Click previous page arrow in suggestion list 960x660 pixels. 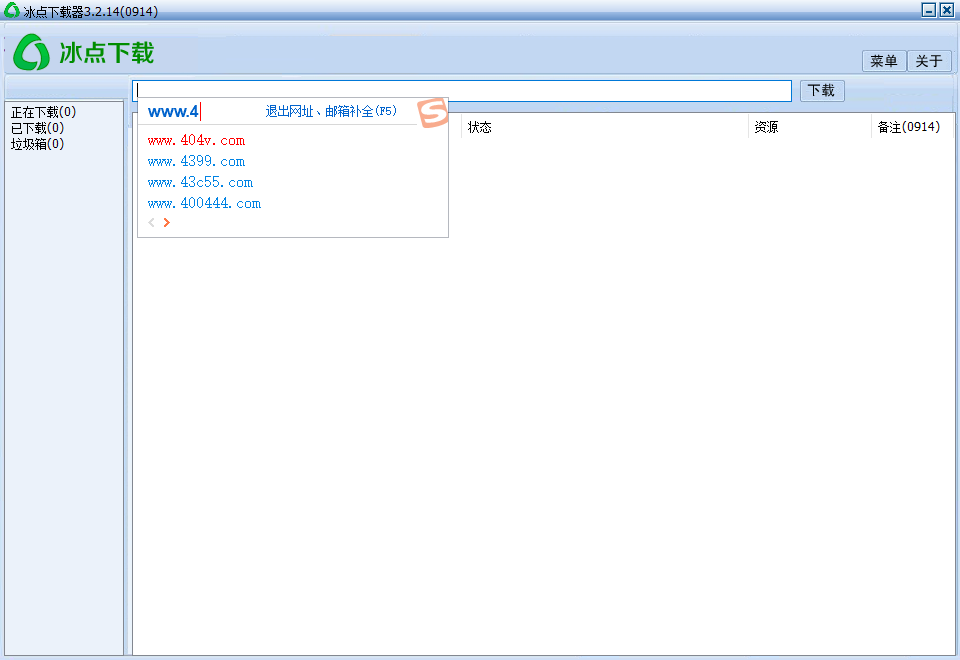[x=151, y=222]
